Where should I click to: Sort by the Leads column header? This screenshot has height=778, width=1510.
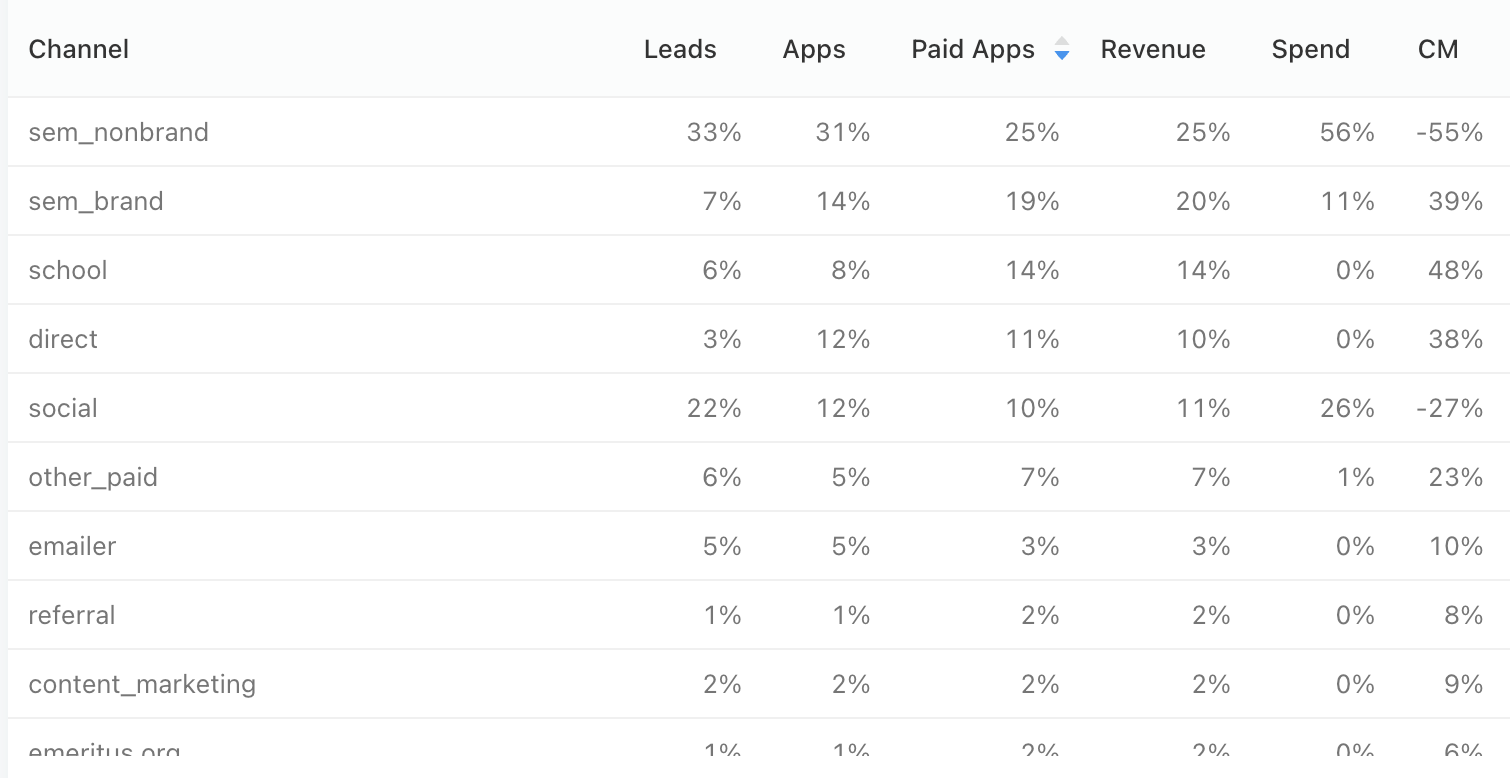click(x=680, y=49)
